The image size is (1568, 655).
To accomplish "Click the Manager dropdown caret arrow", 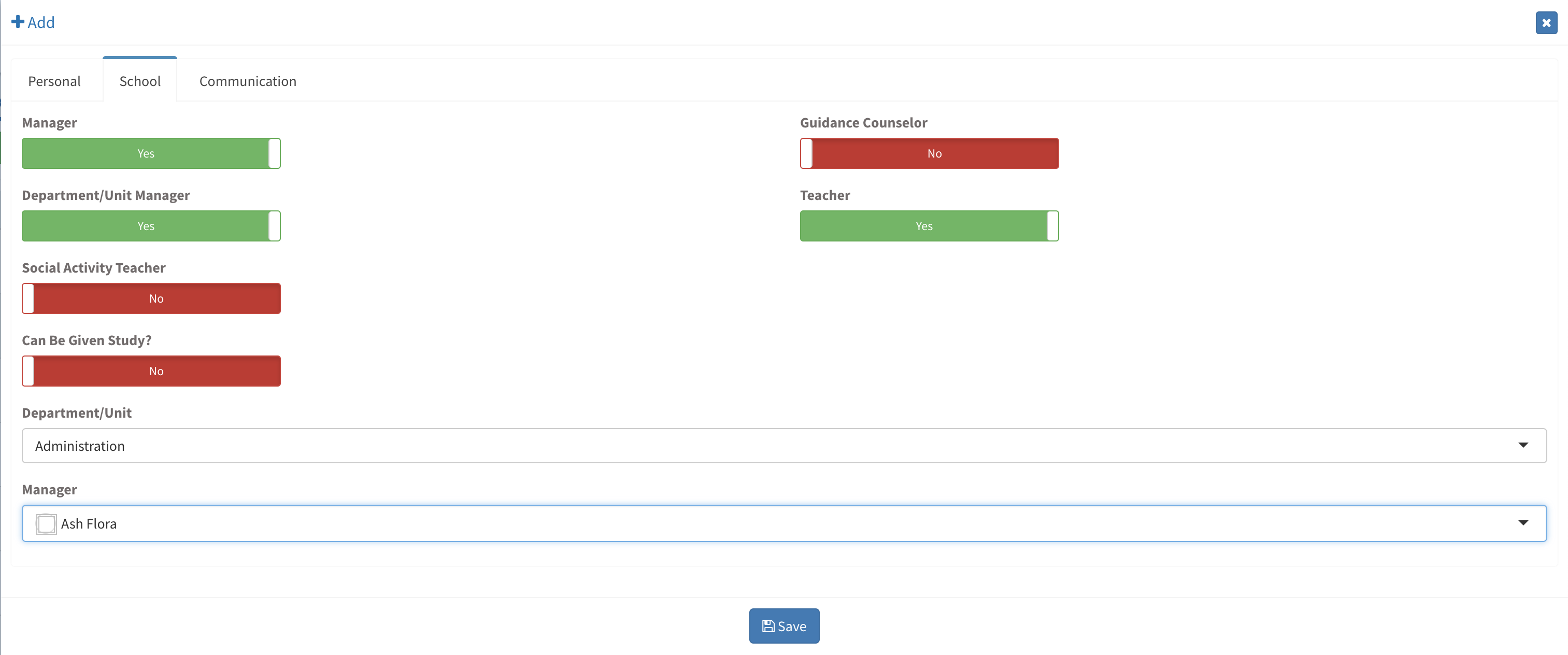I will pyautogui.click(x=1522, y=523).
